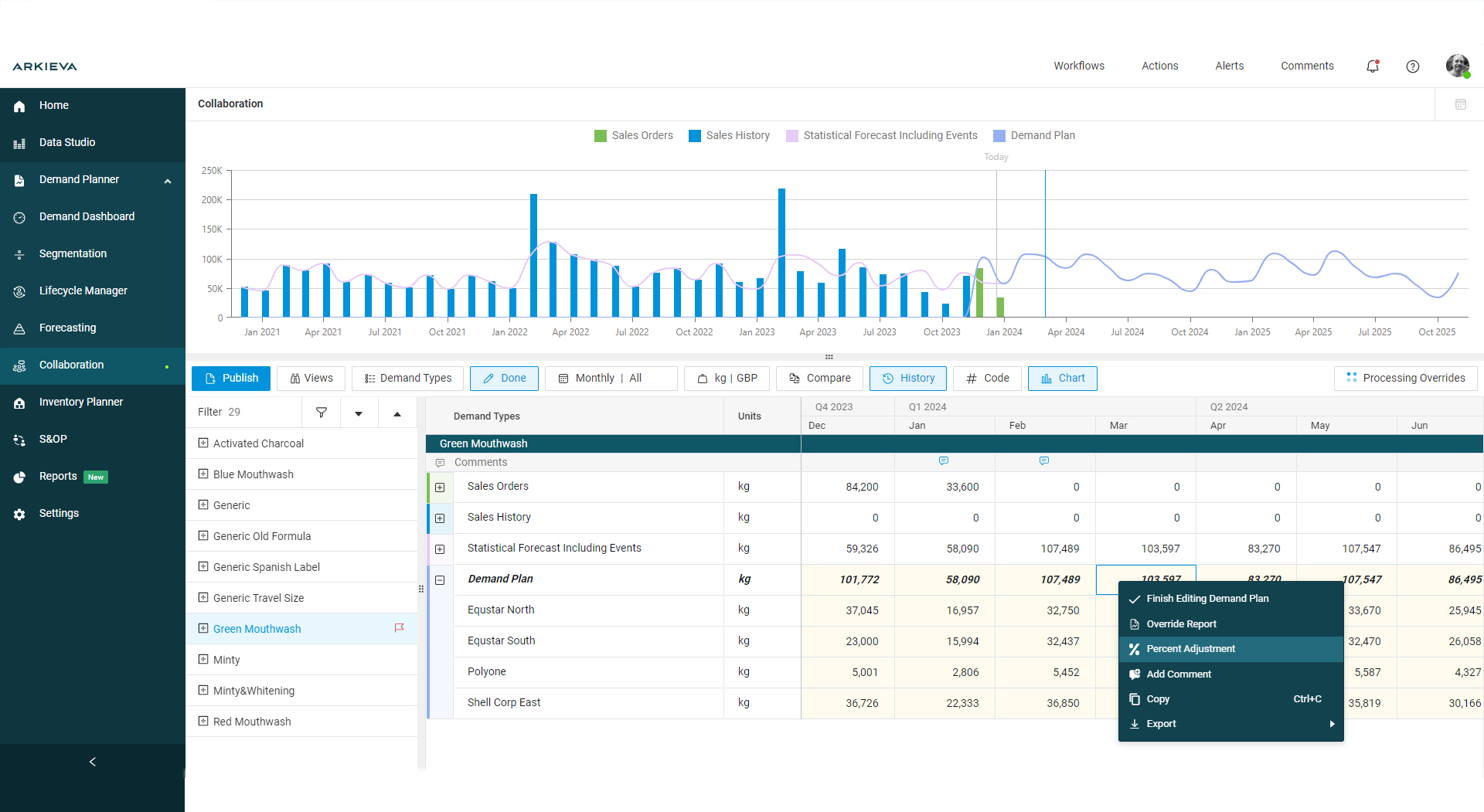Collapse the Demand Plan row using the minus icon
This screenshot has height=812, width=1484.
pos(440,580)
